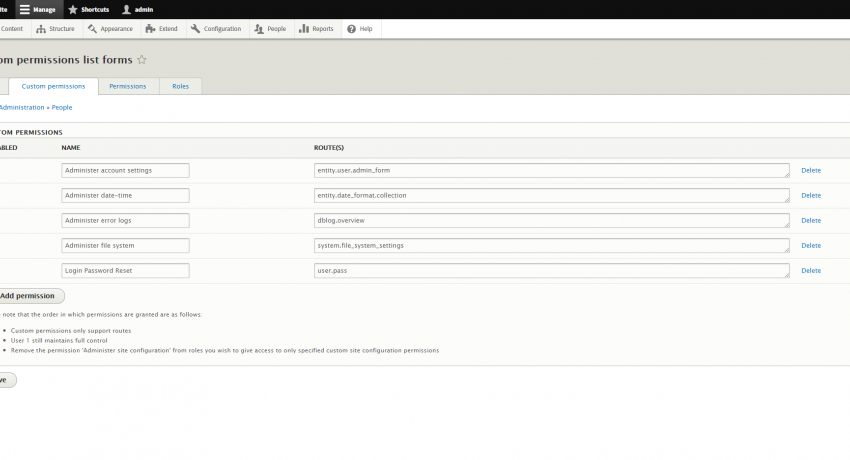Delete the Administer account settings permission
850x460 pixels.
(811, 170)
